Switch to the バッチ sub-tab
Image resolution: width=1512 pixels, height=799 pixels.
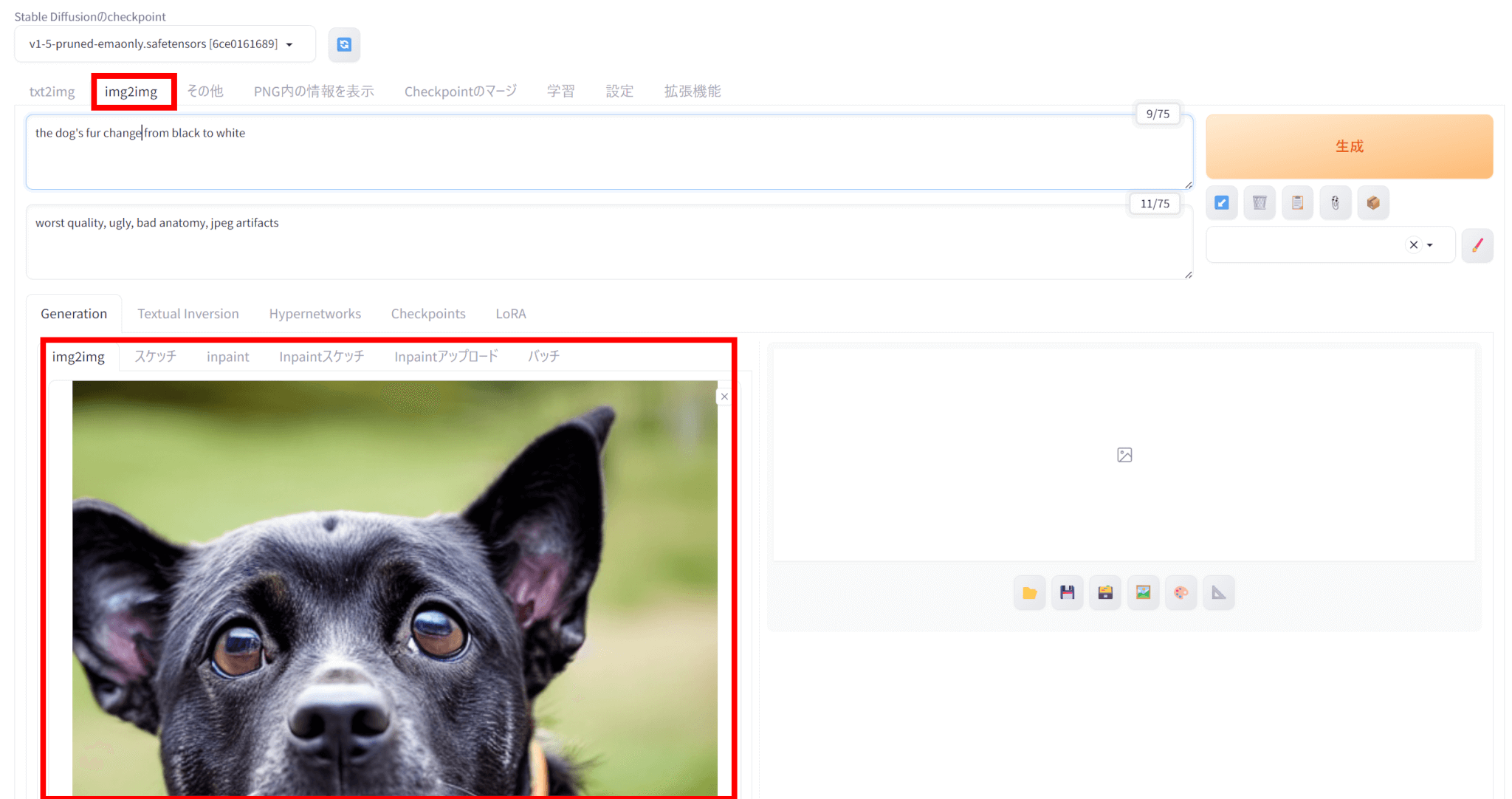click(543, 357)
